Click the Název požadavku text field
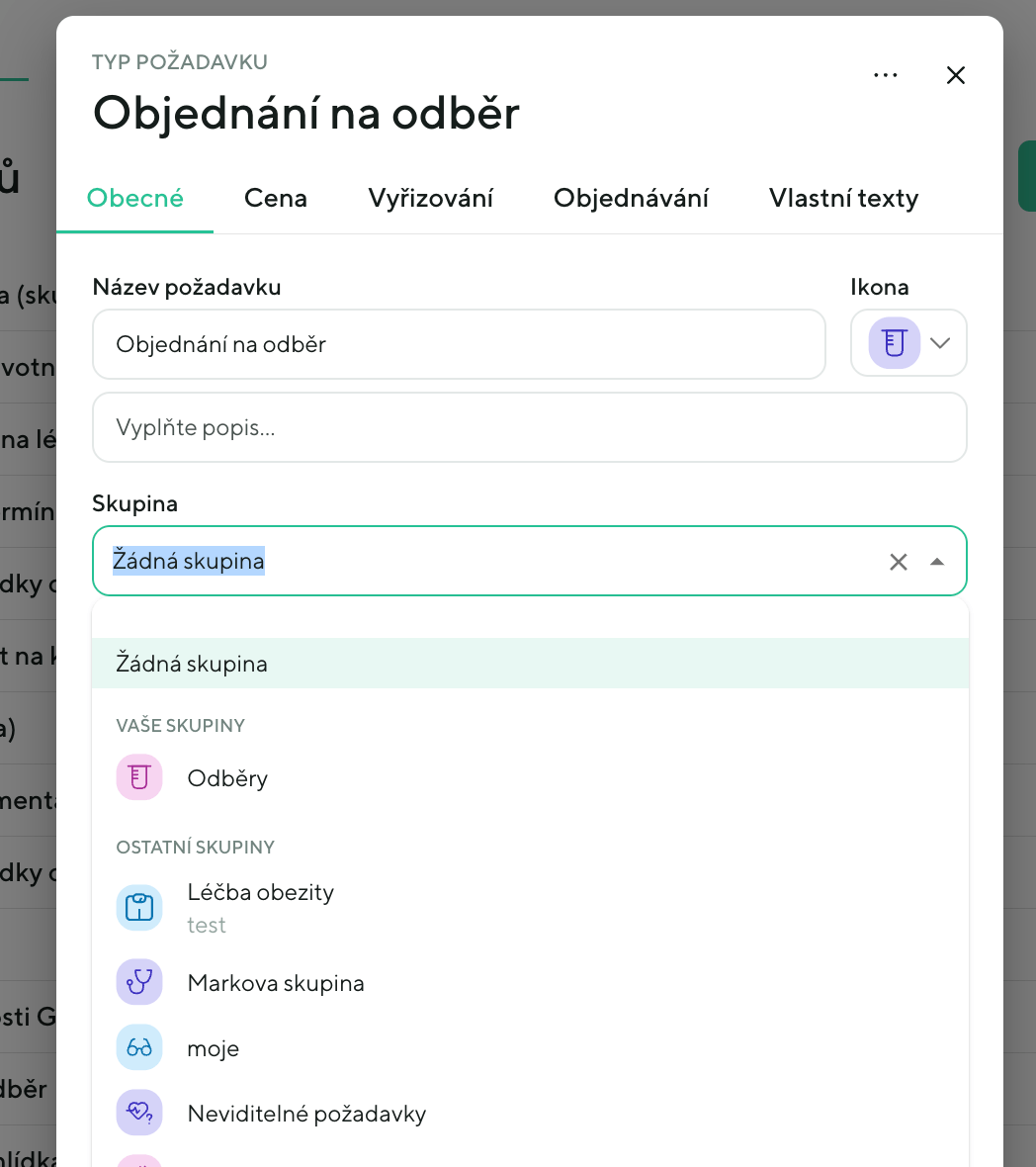The width and height of the screenshot is (1036, 1167). tap(458, 343)
